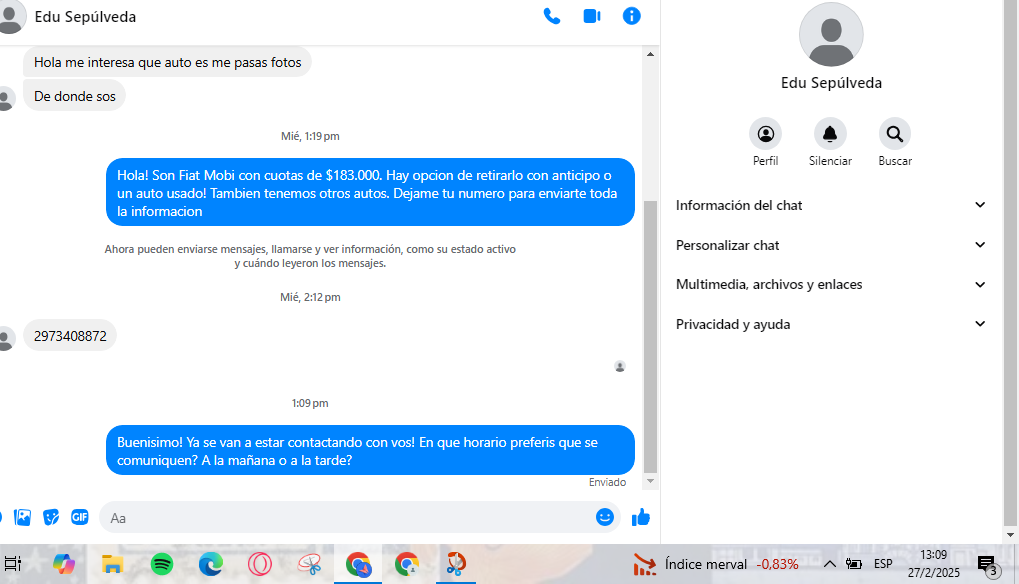Show hidden system tray icons
Screen dimensions: 1019x584
pyautogui.click(x=830, y=564)
